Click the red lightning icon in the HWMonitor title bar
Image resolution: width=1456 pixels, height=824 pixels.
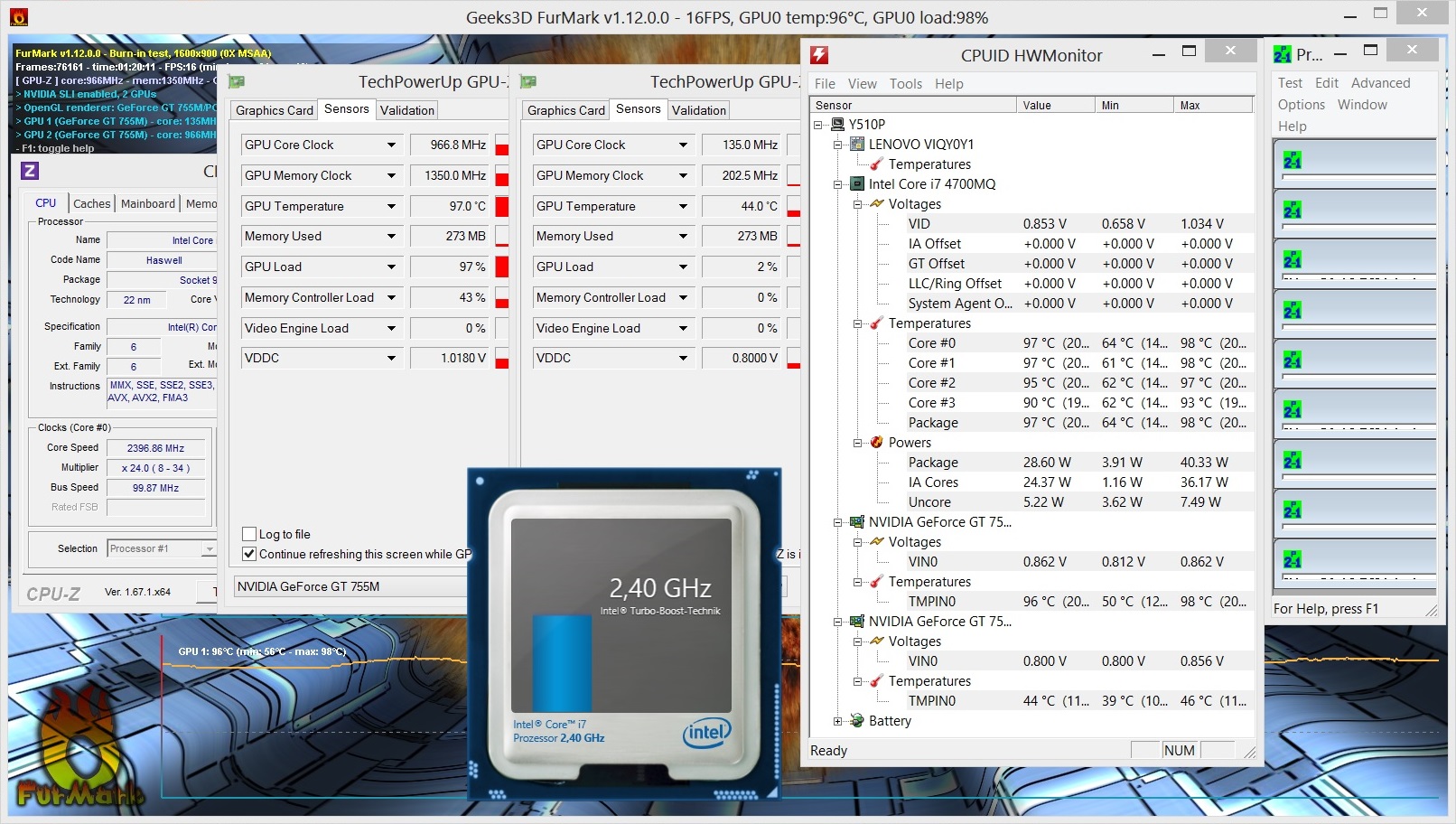[x=819, y=55]
